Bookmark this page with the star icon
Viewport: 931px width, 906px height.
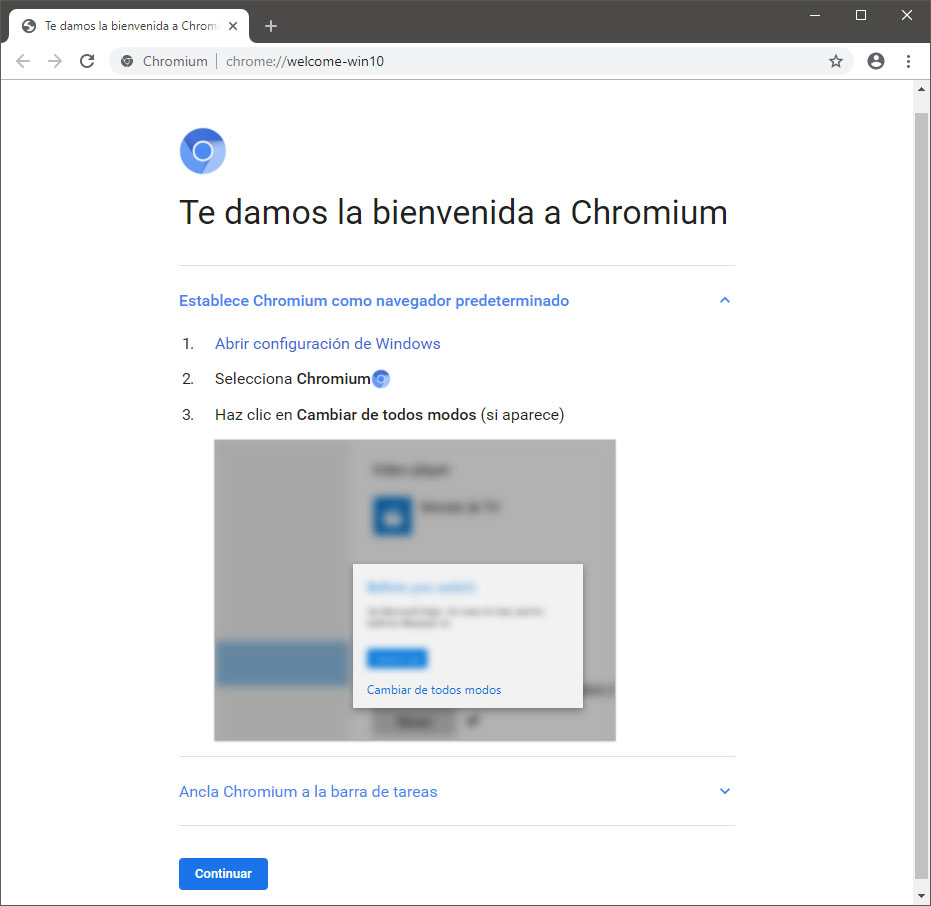point(836,61)
